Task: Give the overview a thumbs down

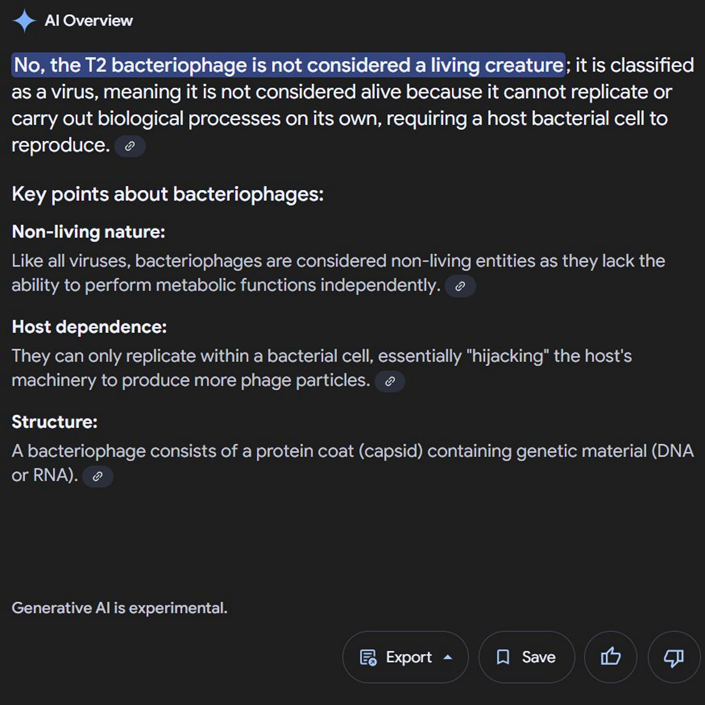Action: (x=674, y=657)
